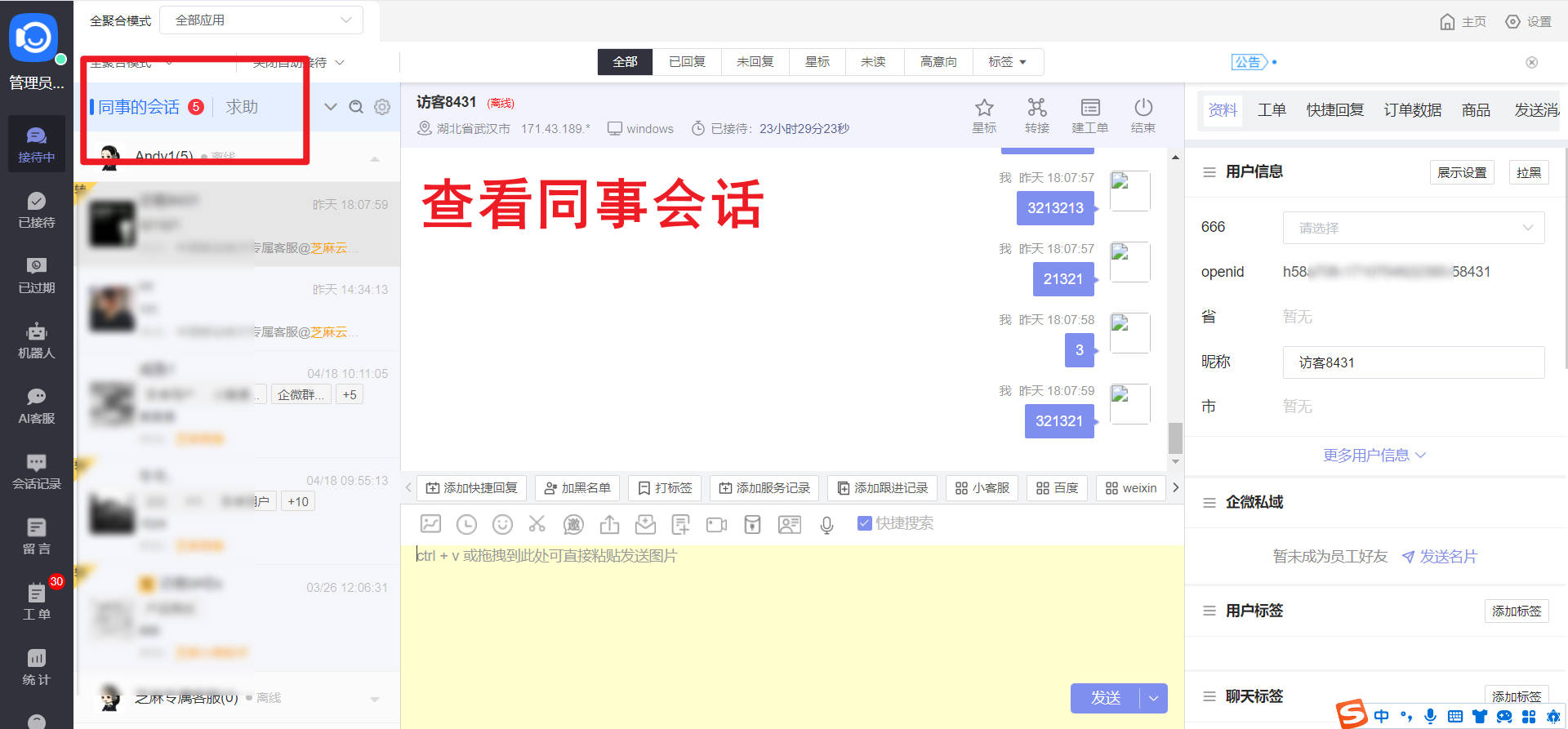Image resolution: width=1568 pixels, height=729 pixels.
Task: Select the 高意向 filter tab
Action: click(938, 62)
